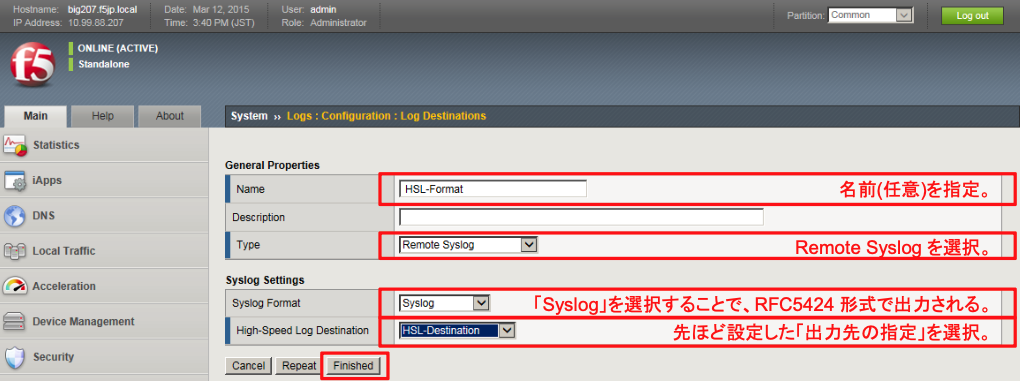Click the General Properties heading
The image size is (1020, 381).
coord(273,165)
